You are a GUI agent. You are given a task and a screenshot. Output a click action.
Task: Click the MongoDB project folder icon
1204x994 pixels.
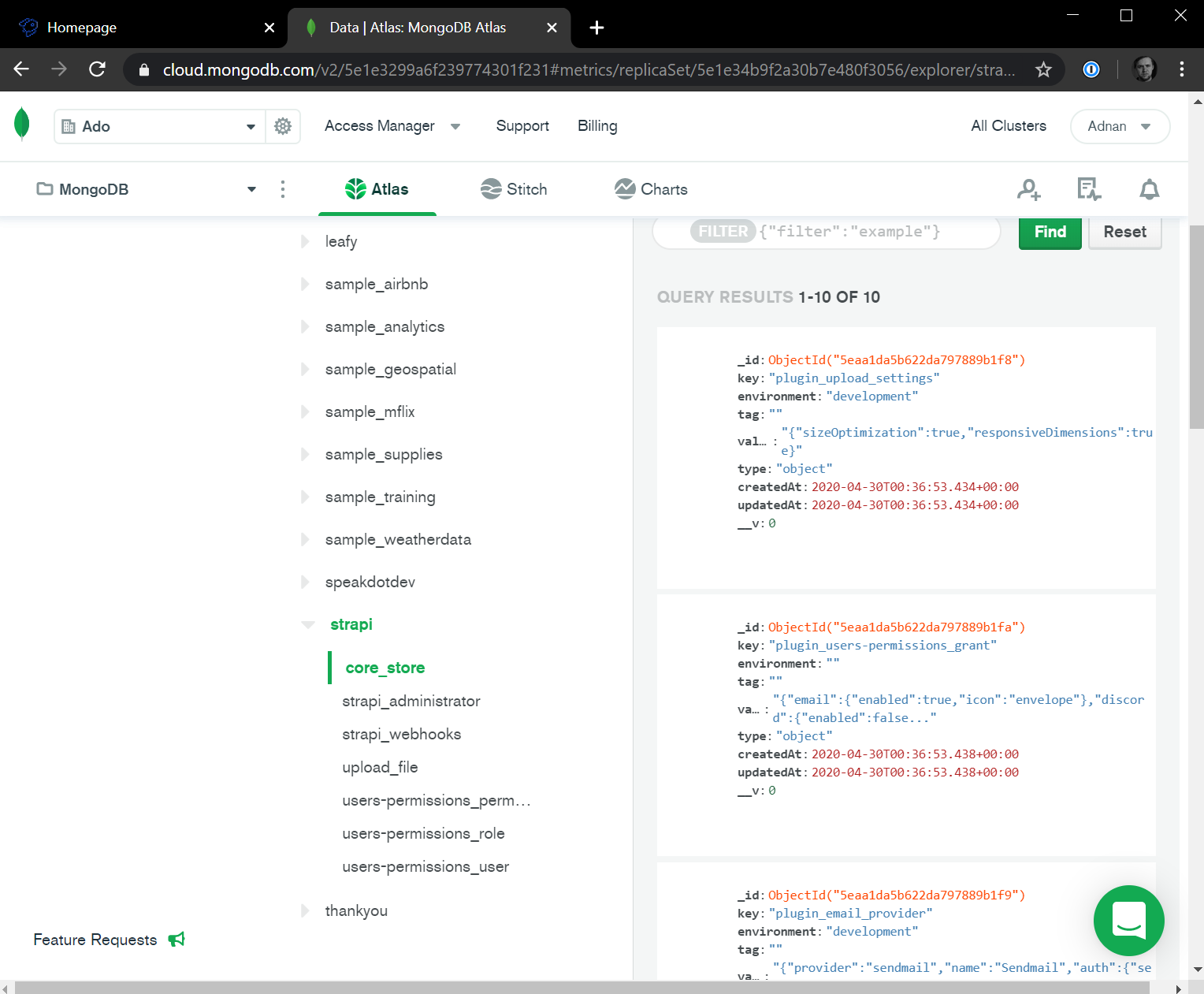point(45,189)
